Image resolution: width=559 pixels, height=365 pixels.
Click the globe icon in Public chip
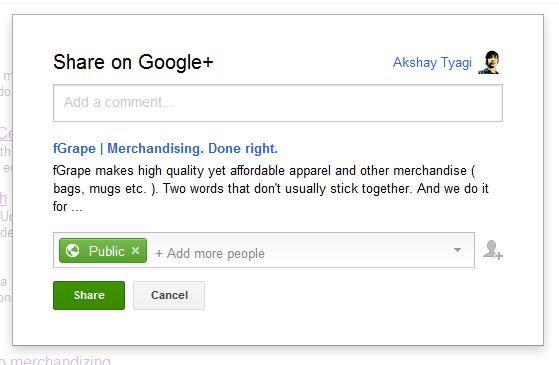tap(73, 251)
